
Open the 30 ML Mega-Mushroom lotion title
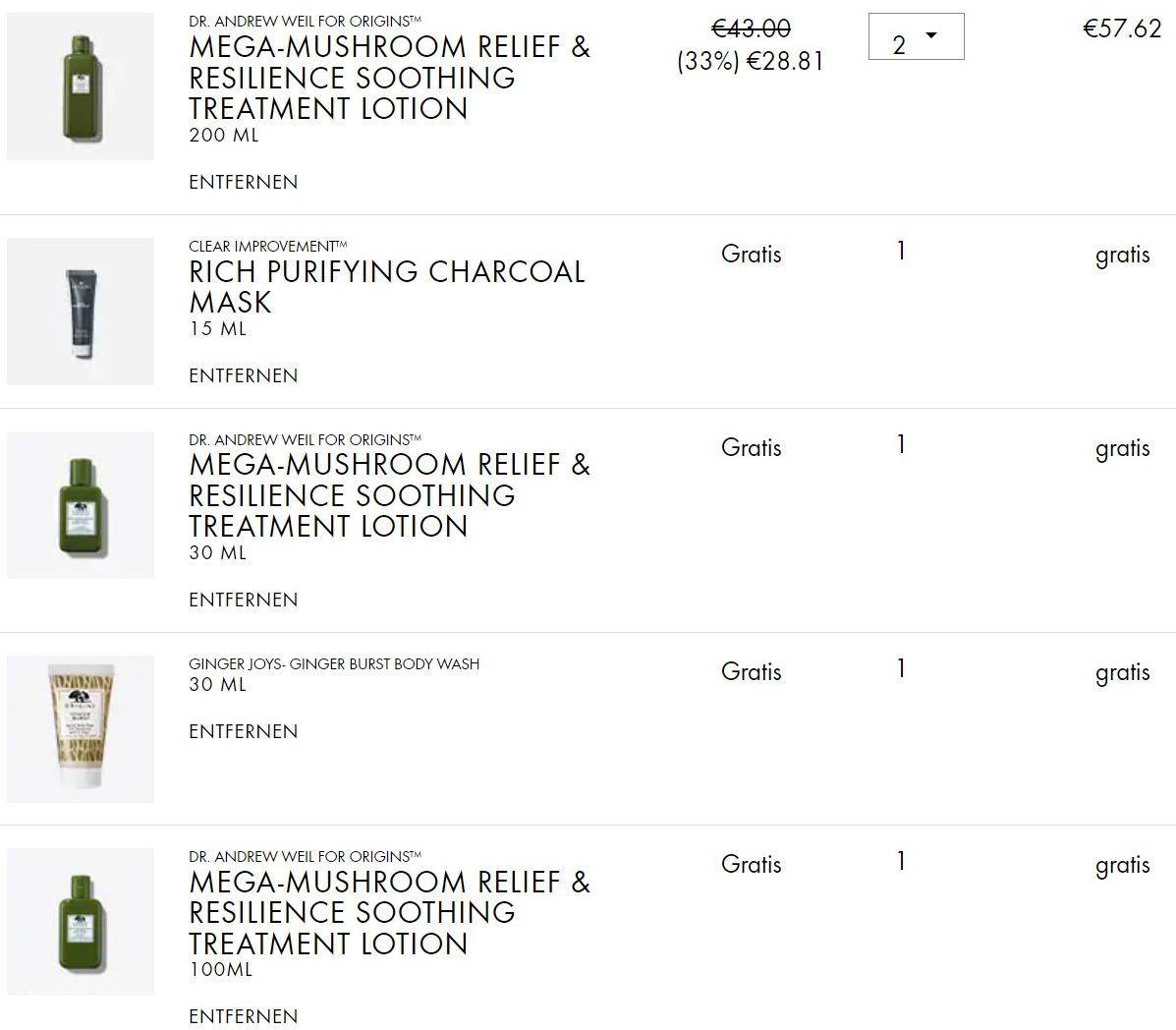pos(389,496)
